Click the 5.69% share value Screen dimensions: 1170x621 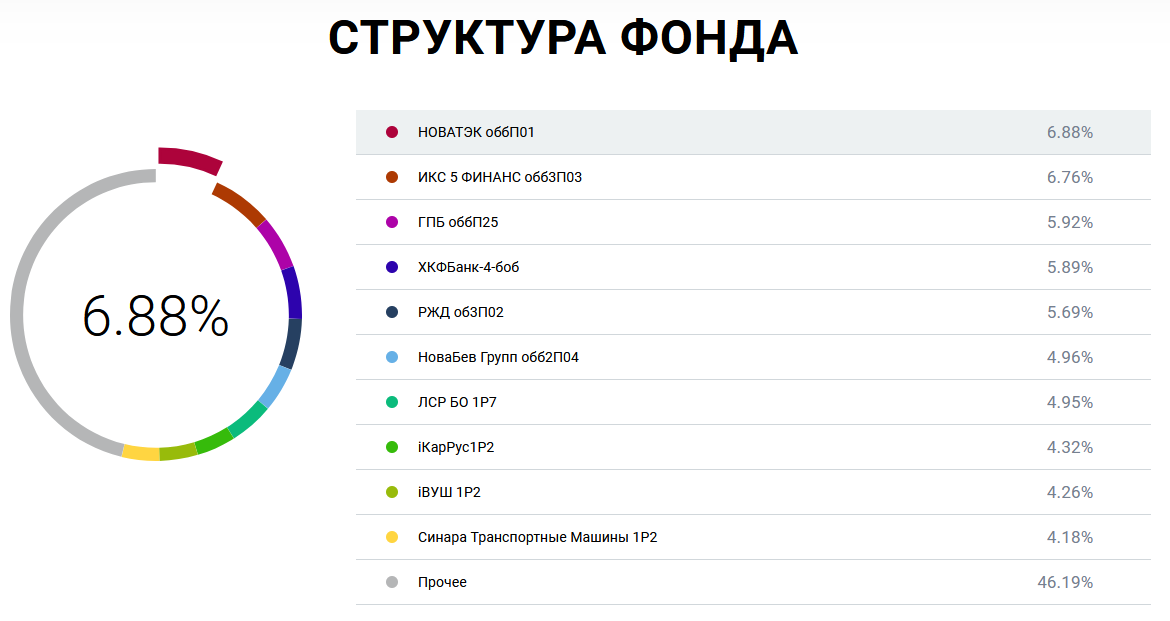coord(1069,312)
